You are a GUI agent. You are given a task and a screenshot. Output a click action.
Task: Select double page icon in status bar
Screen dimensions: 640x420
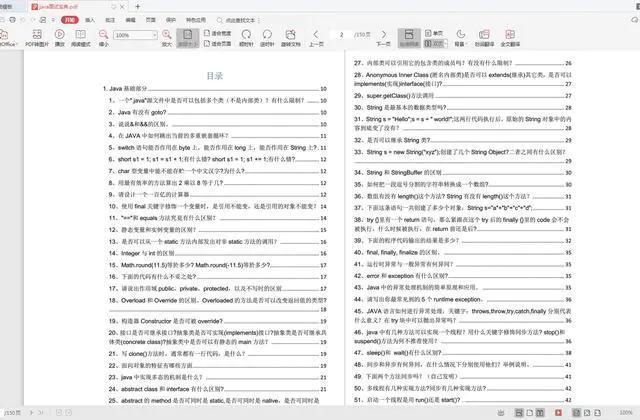(540, 413)
